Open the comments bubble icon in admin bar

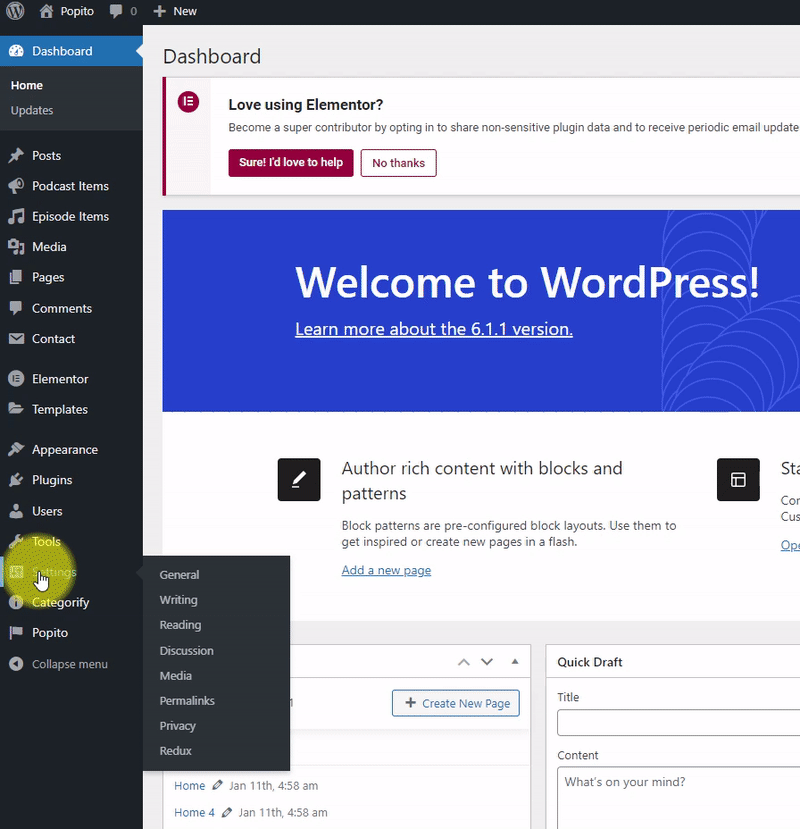(116, 11)
